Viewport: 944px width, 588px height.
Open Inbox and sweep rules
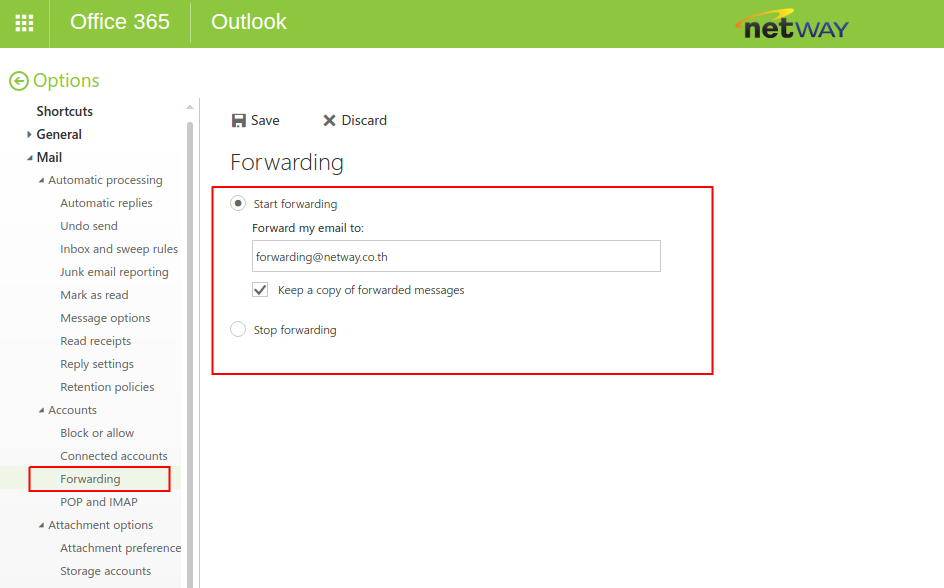[x=119, y=249]
